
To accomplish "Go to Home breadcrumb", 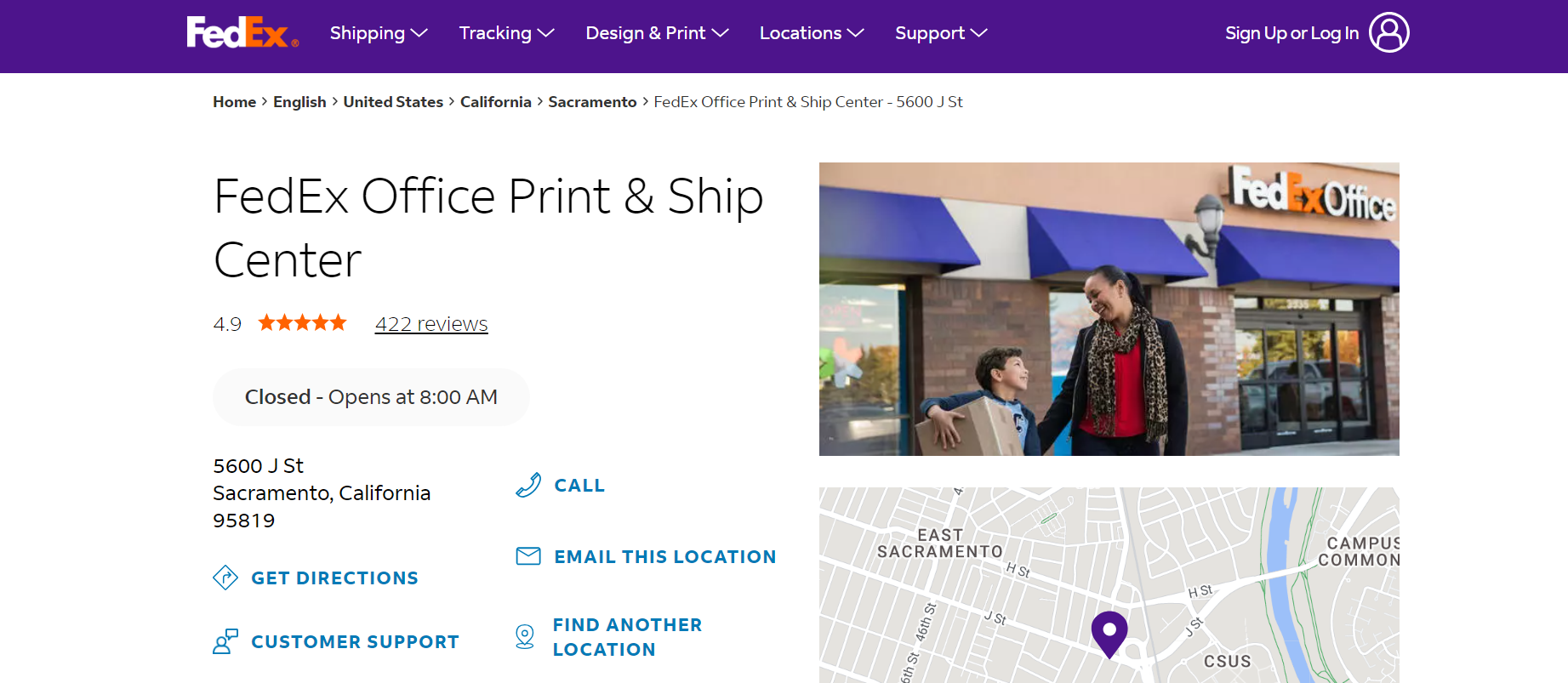I will tap(234, 102).
